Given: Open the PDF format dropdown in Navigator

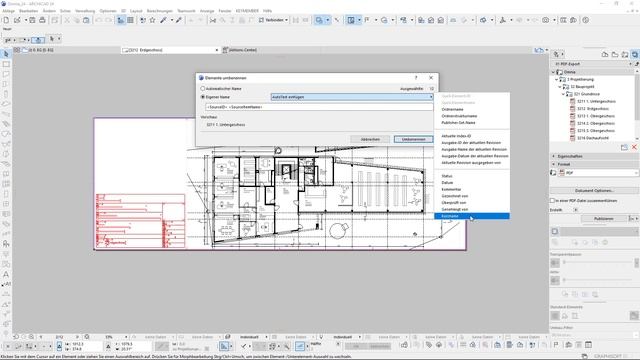Looking at the screenshot, I should [x=598, y=173].
